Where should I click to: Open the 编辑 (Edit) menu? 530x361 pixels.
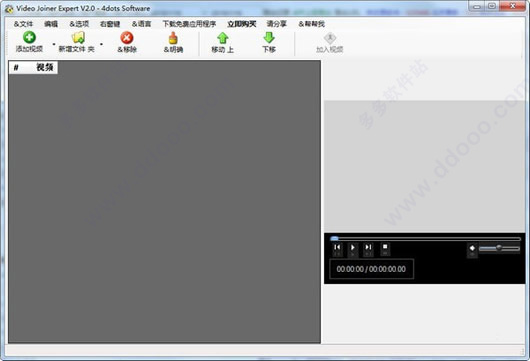coord(51,24)
